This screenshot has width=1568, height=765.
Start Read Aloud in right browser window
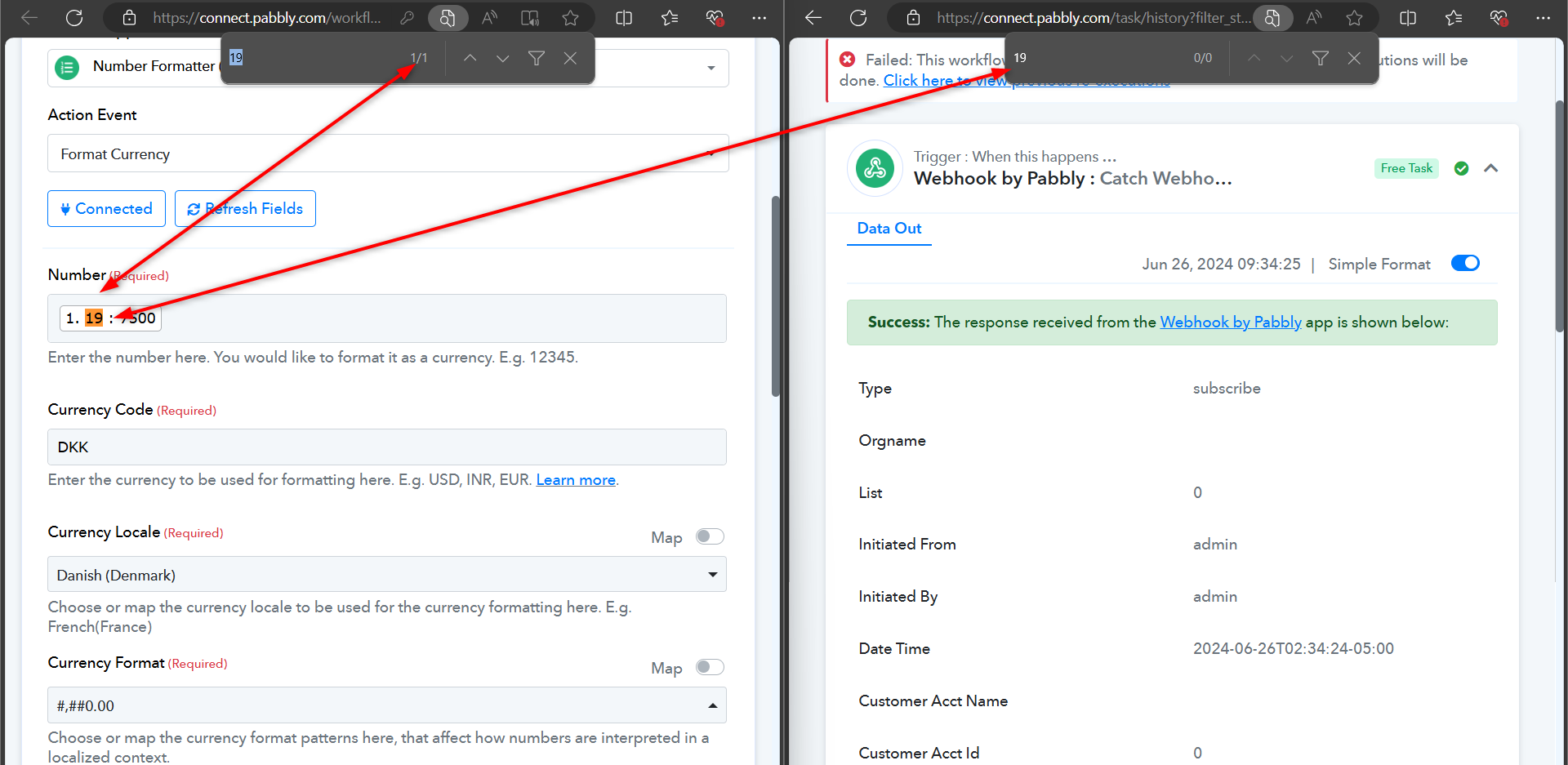coord(1314,18)
